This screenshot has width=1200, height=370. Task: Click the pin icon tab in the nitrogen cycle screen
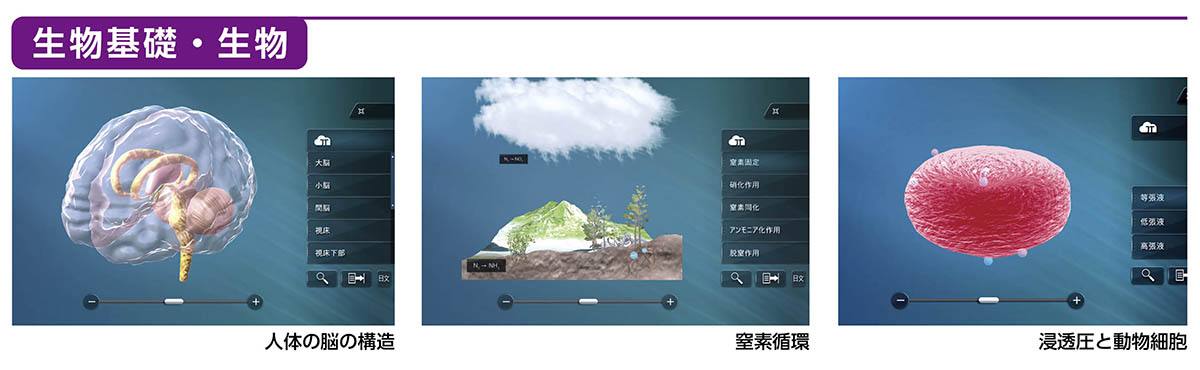click(x=786, y=112)
